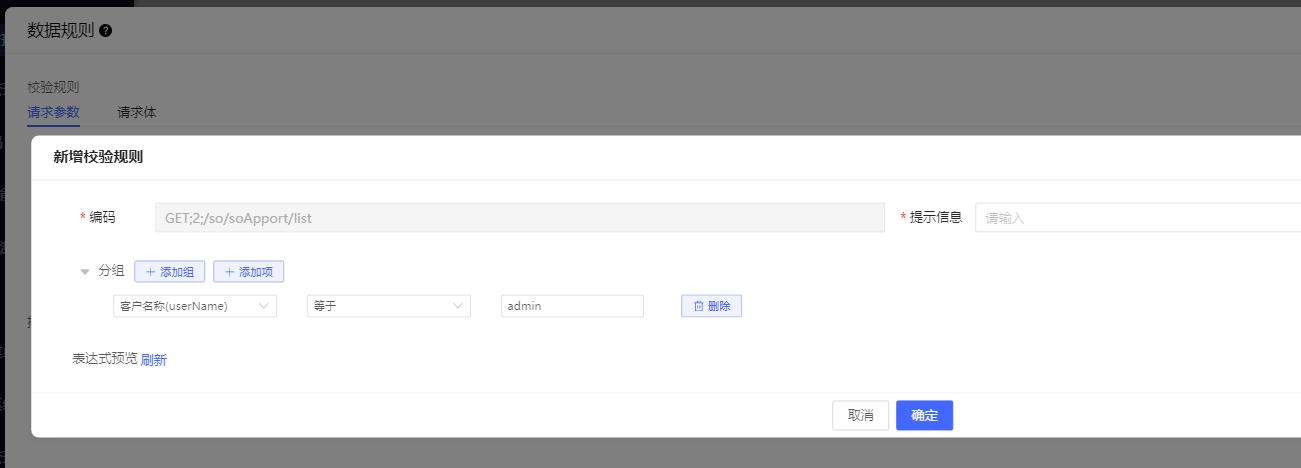Click the plus icon in 添加组
Image resolution: width=1301 pixels, height=468 pixels.
coord(150,272)
